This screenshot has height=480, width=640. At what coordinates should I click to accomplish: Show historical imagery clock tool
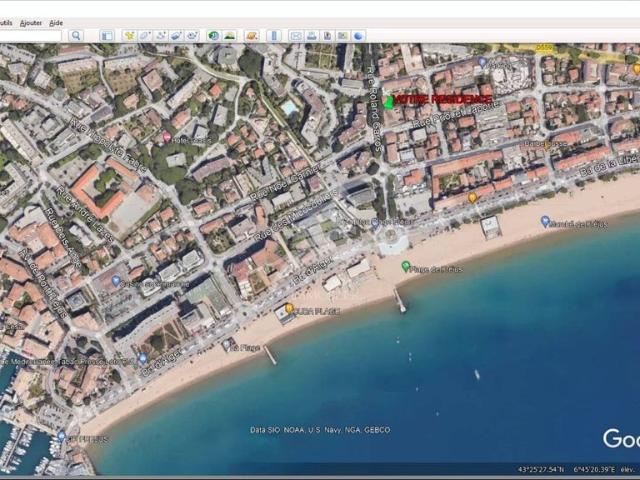click(x=213, y=36)
